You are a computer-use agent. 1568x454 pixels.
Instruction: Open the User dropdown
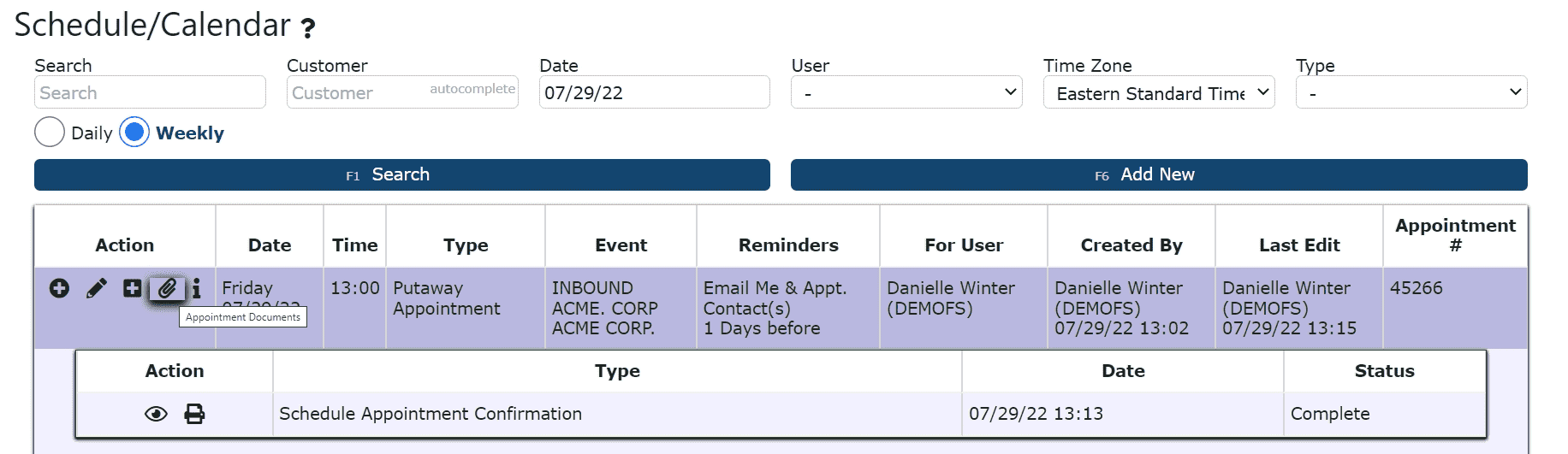click(907, 92)
